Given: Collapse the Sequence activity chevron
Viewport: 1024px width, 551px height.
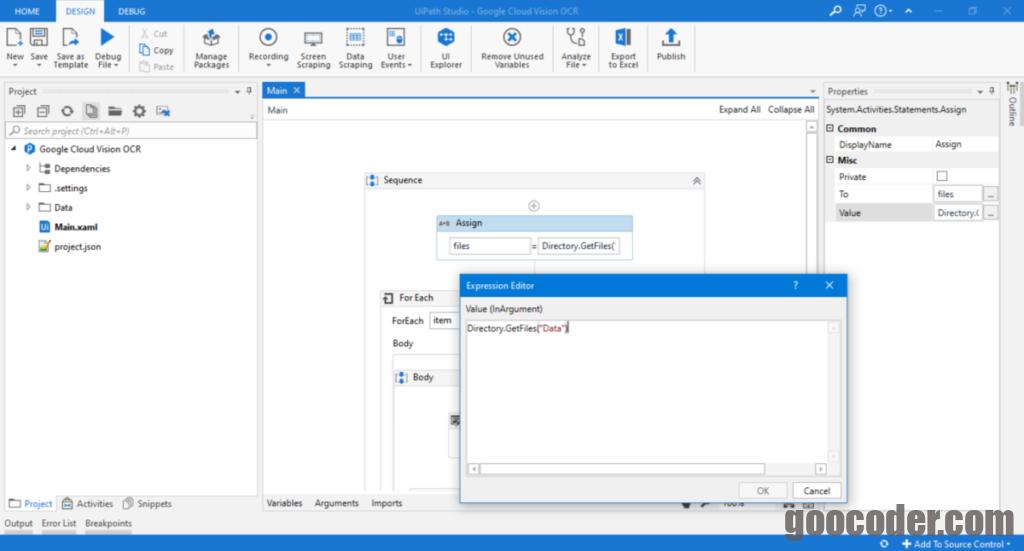Looking at the screenshot, I should tap(697, 181).
